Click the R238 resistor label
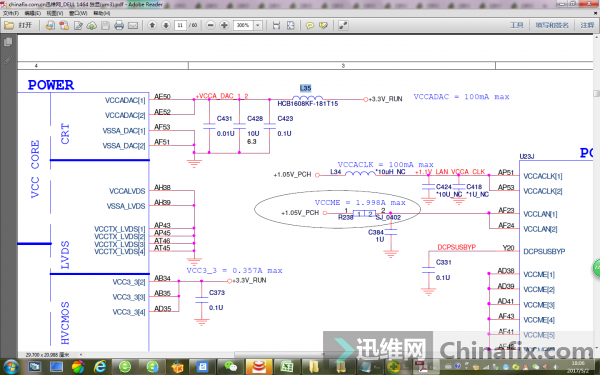 tap(346, 217)
